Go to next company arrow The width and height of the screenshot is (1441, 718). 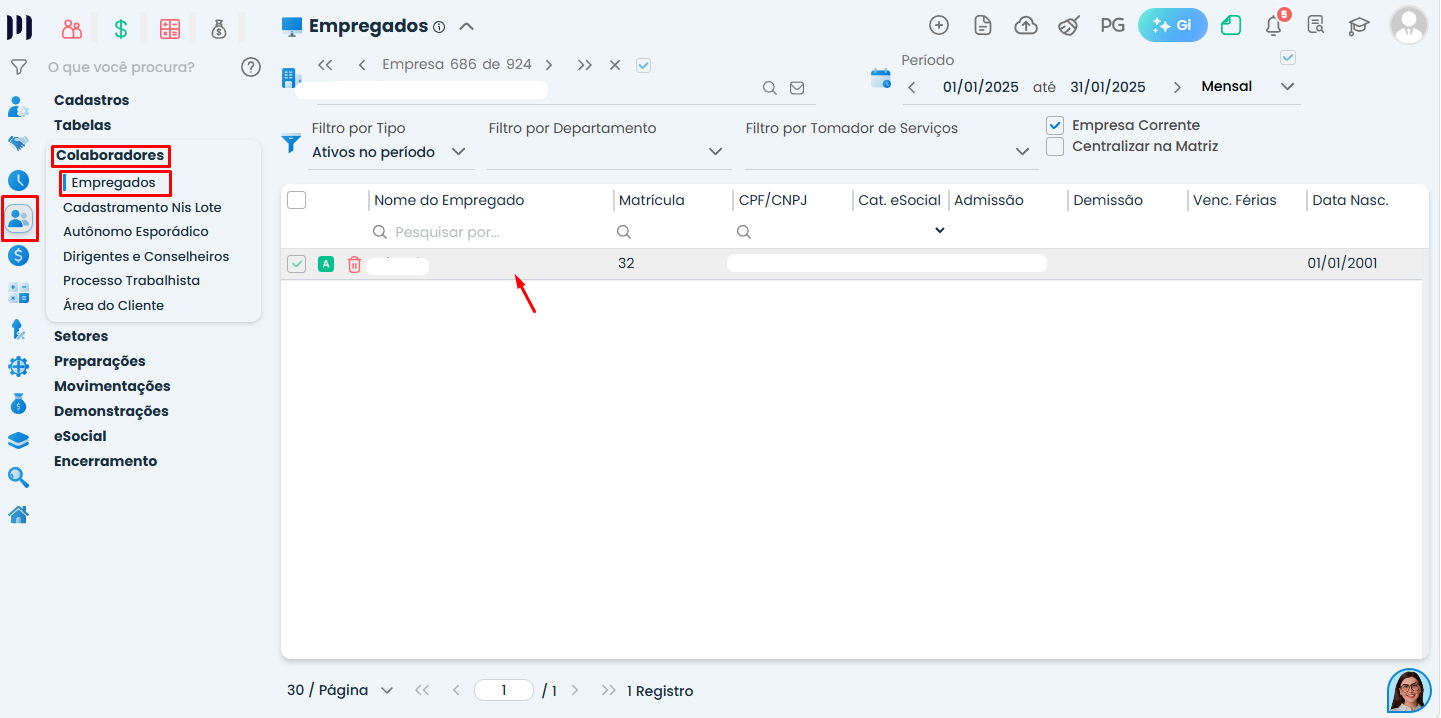point(549,65)
